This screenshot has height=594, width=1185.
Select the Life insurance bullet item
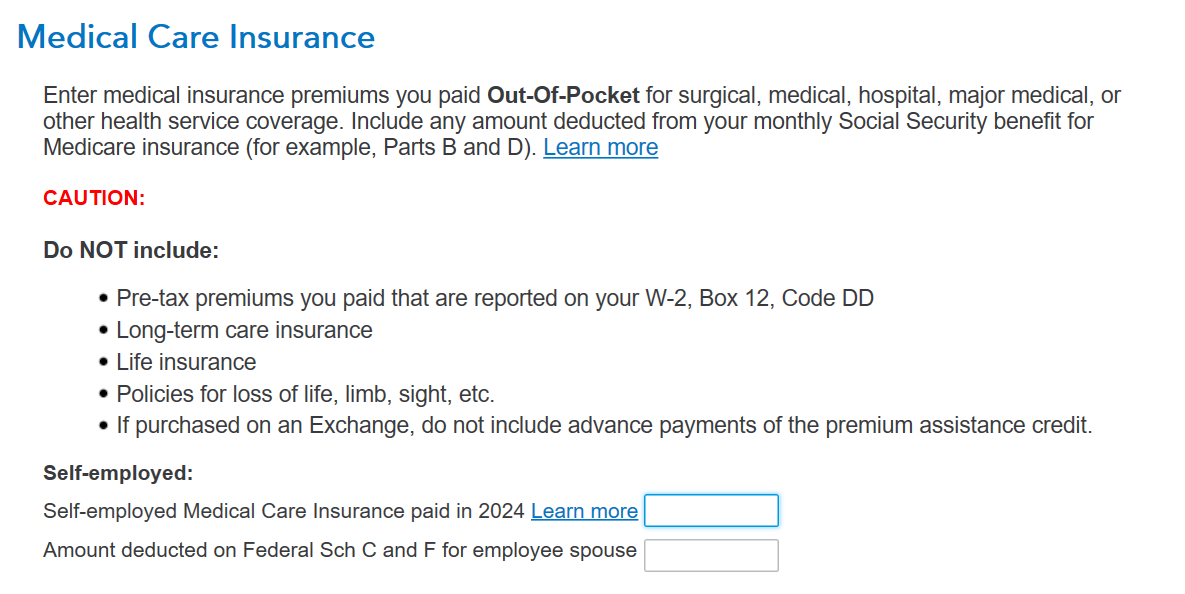[186, 362]
